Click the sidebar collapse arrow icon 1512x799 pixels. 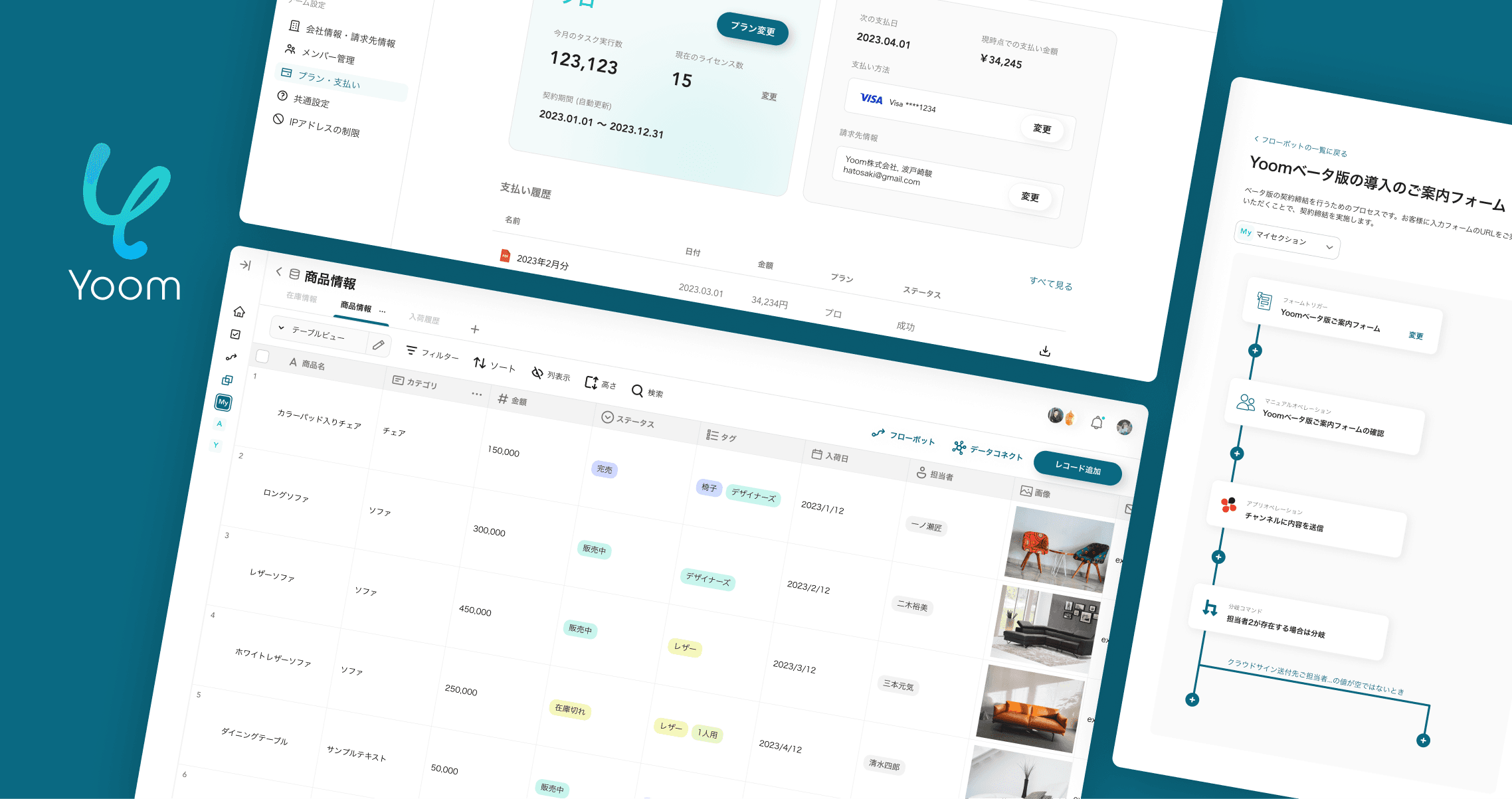coord(245,265)
